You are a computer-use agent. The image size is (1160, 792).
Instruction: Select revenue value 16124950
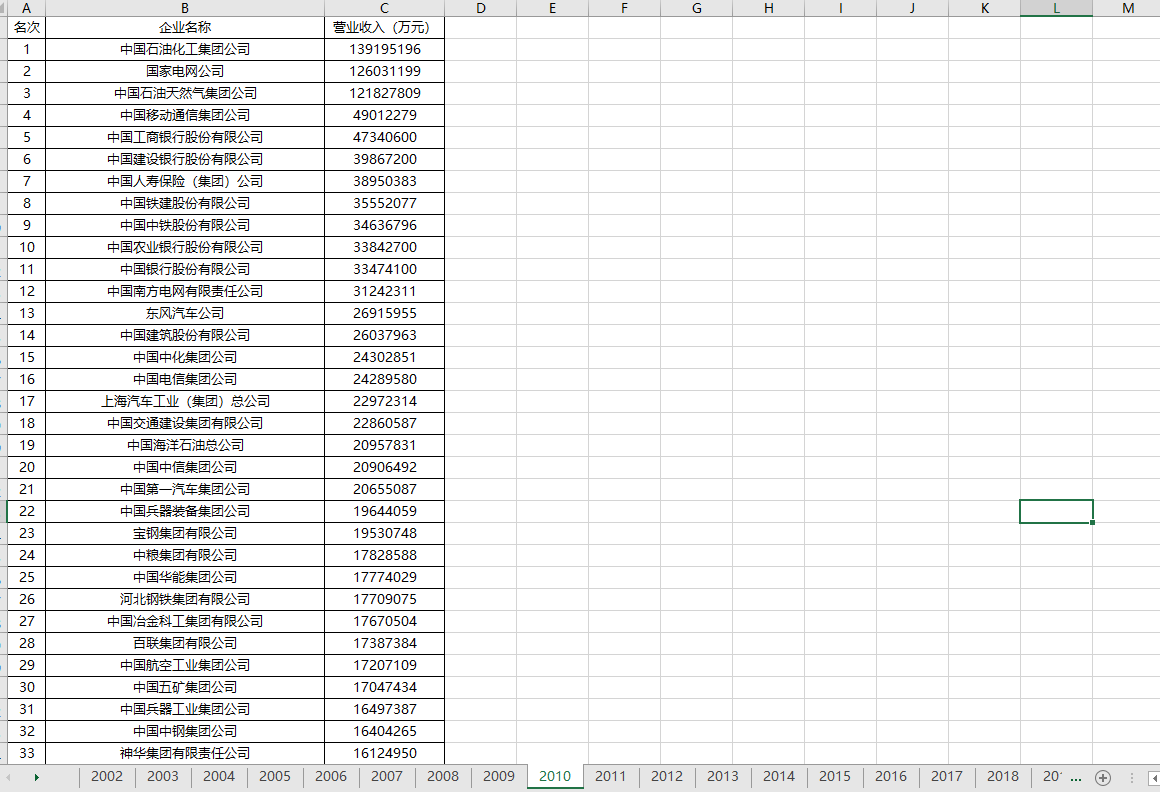pyautogui.click(x=385, y=754)
